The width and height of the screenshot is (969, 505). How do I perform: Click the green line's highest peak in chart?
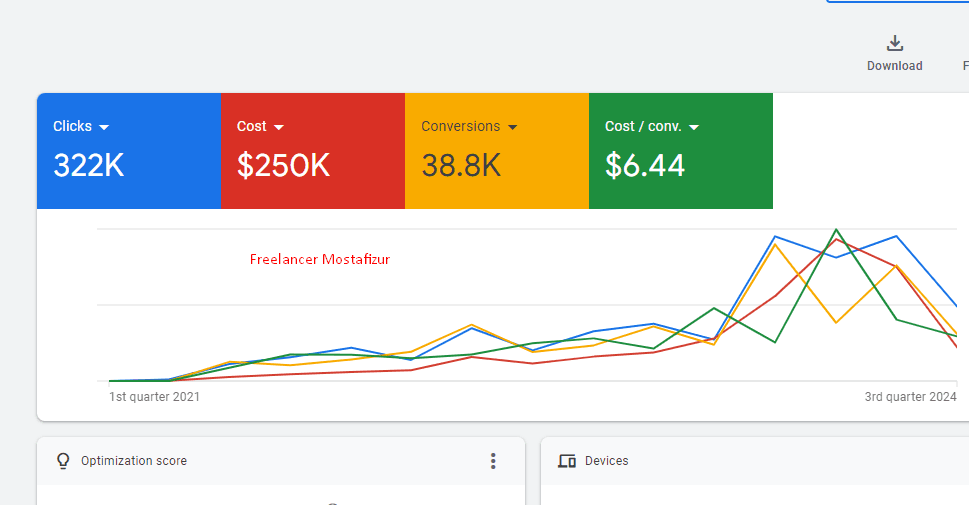point(836,230)
